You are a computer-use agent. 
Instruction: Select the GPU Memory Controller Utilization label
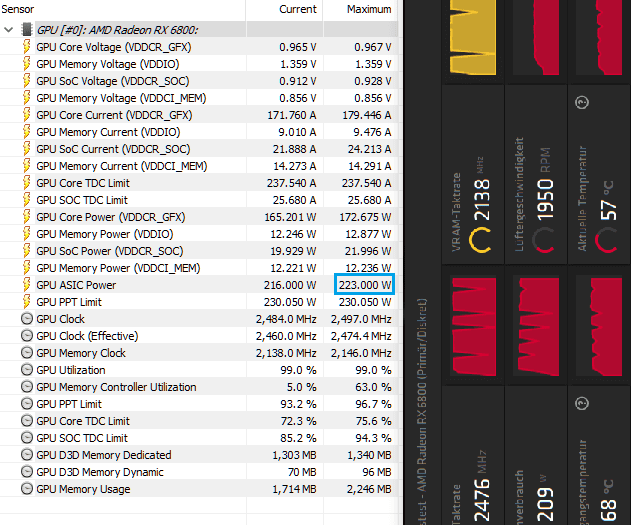click(116, 387)
